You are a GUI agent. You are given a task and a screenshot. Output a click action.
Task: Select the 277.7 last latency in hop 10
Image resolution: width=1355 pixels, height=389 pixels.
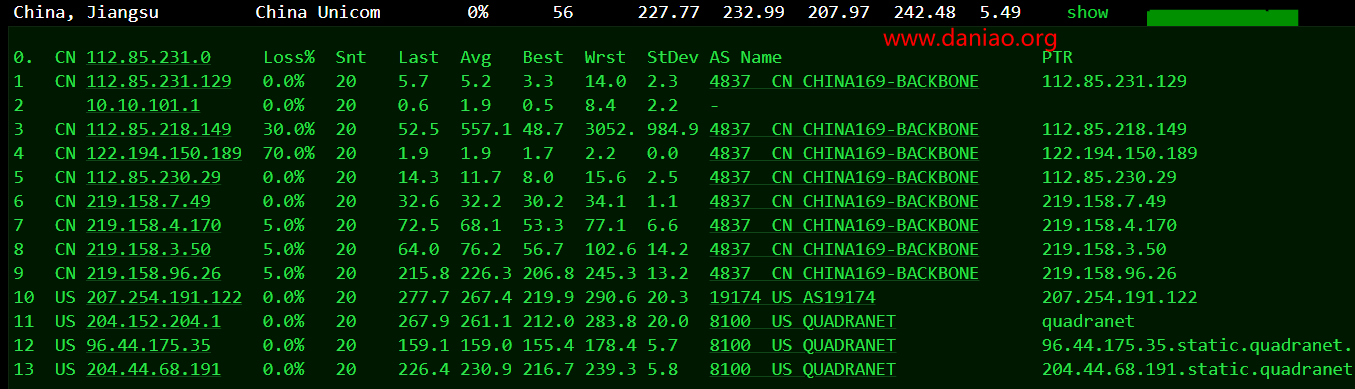click(x=424, y=297)
